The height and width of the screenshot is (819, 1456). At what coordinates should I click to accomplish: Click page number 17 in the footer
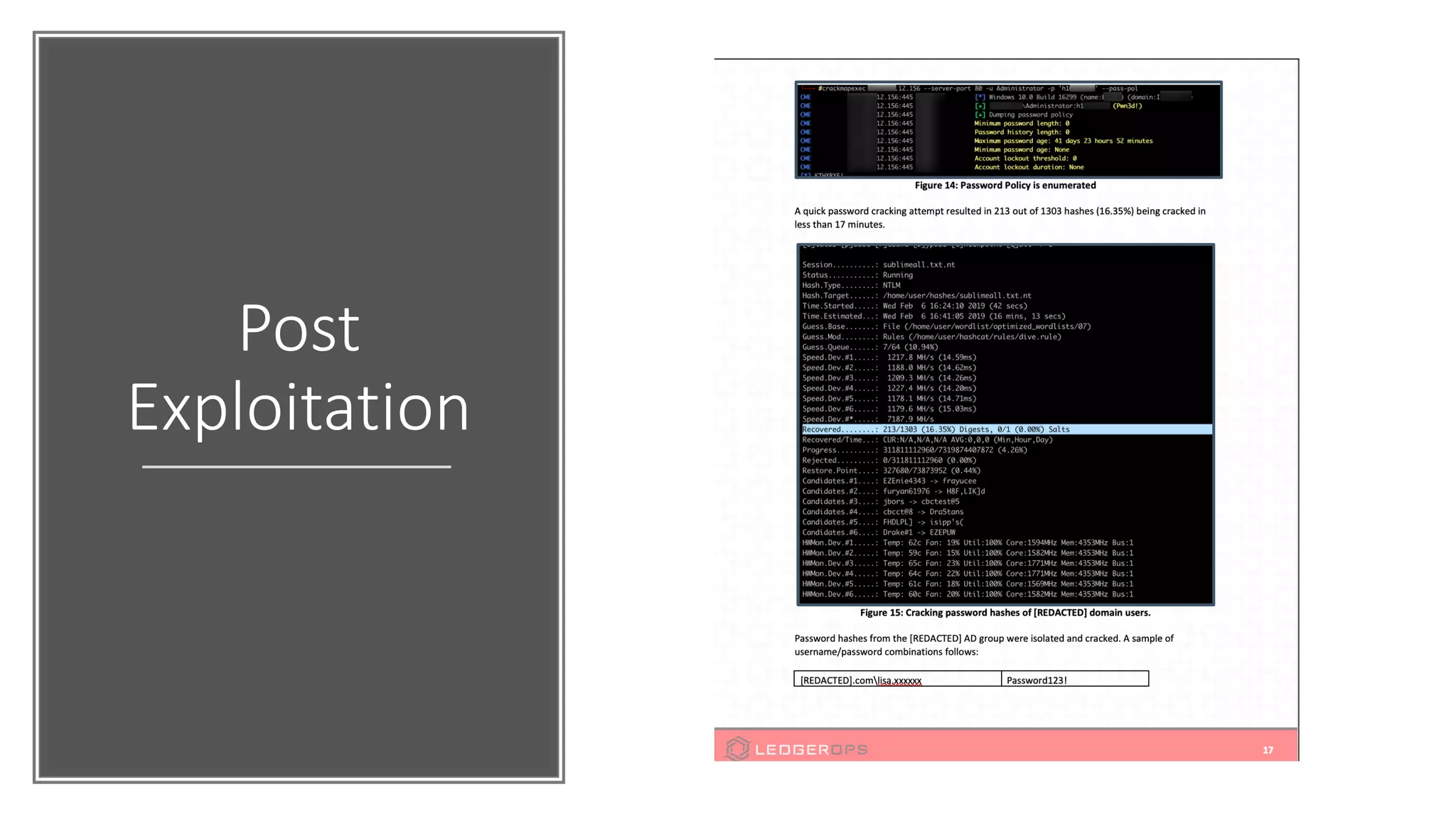(x=1268, y=750)
